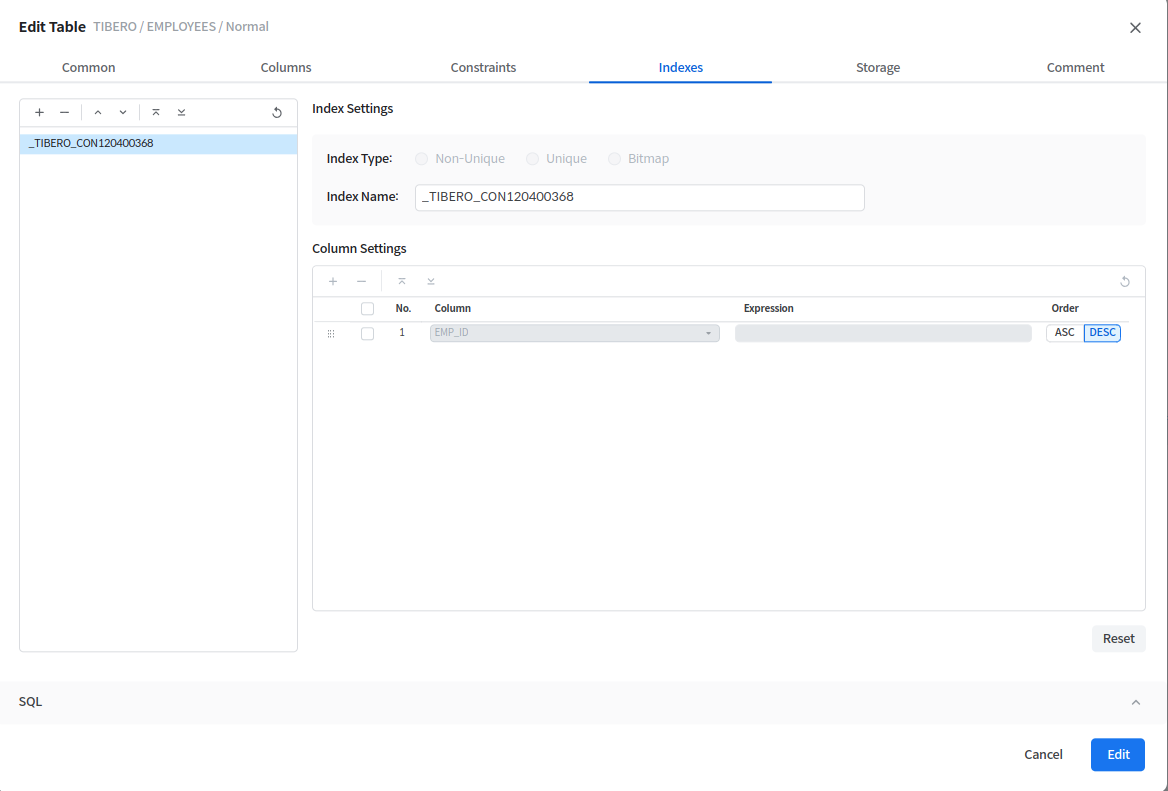This screenshot has height=791, width=1168.
Task: Click the Index Name text field
Action: tap(639, 198)
